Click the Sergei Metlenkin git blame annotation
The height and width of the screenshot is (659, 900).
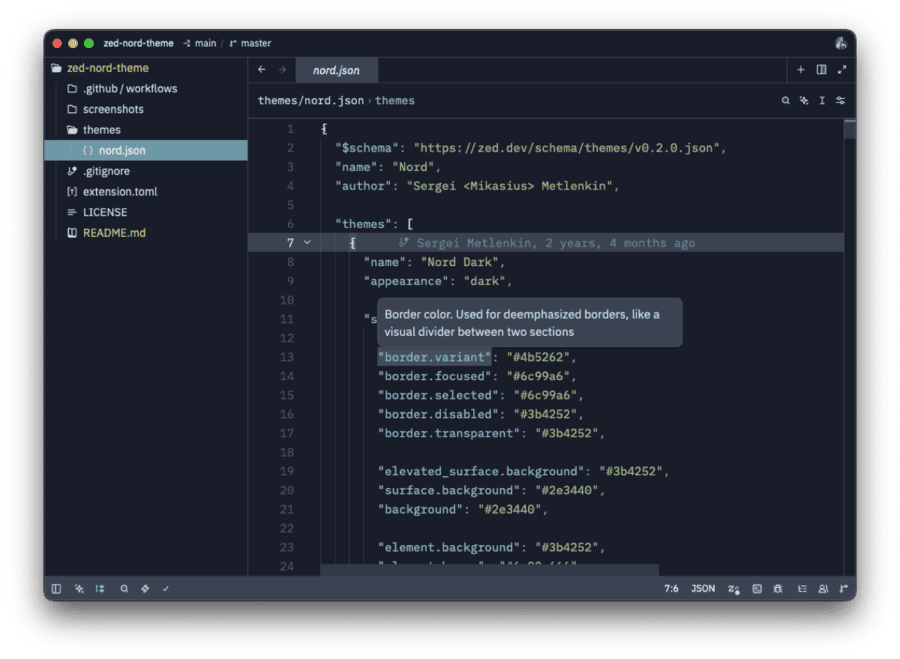(548, 243)
